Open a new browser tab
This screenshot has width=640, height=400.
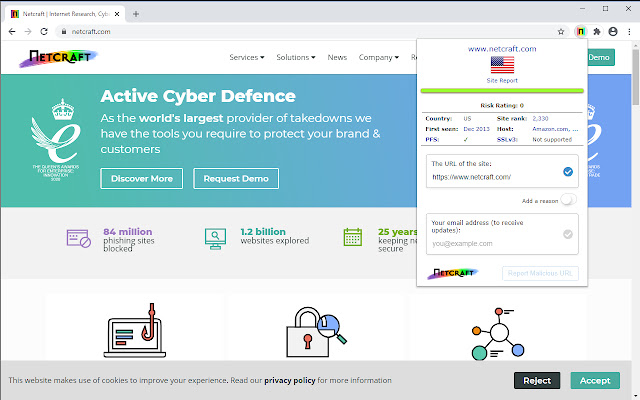pyautogui.click(x=136, y=13)
